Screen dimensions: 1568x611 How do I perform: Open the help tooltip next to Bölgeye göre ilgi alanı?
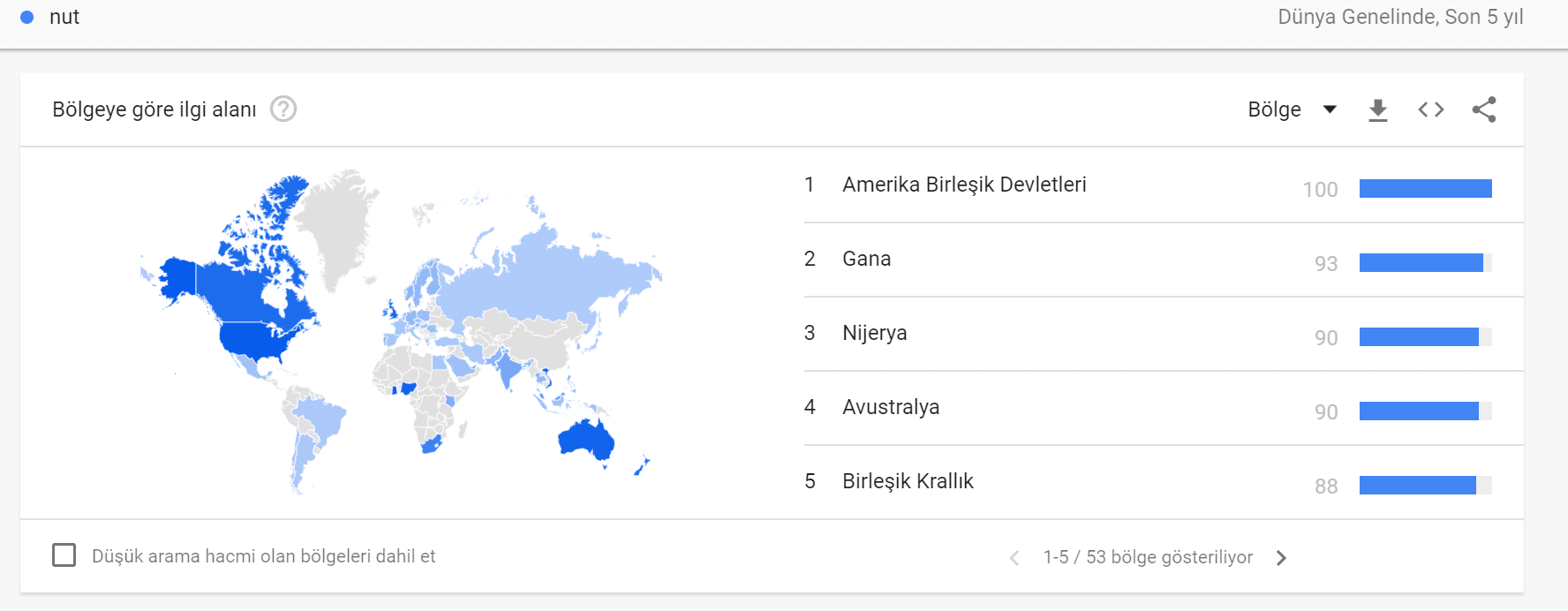tap(283, 109)
